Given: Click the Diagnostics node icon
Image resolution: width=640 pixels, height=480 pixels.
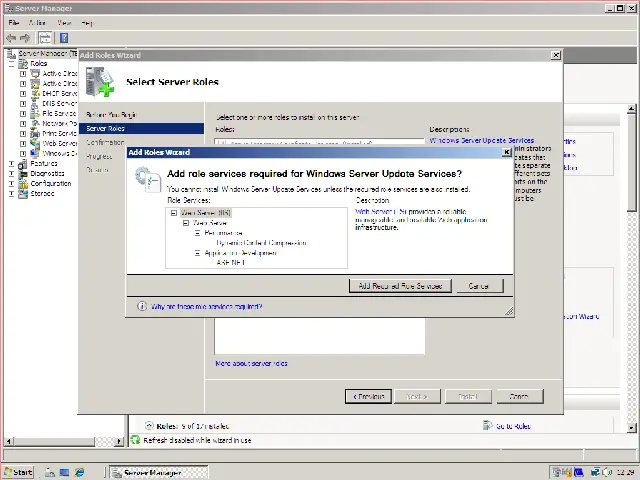Looking at the screenshot, I should tap(23, 173).
